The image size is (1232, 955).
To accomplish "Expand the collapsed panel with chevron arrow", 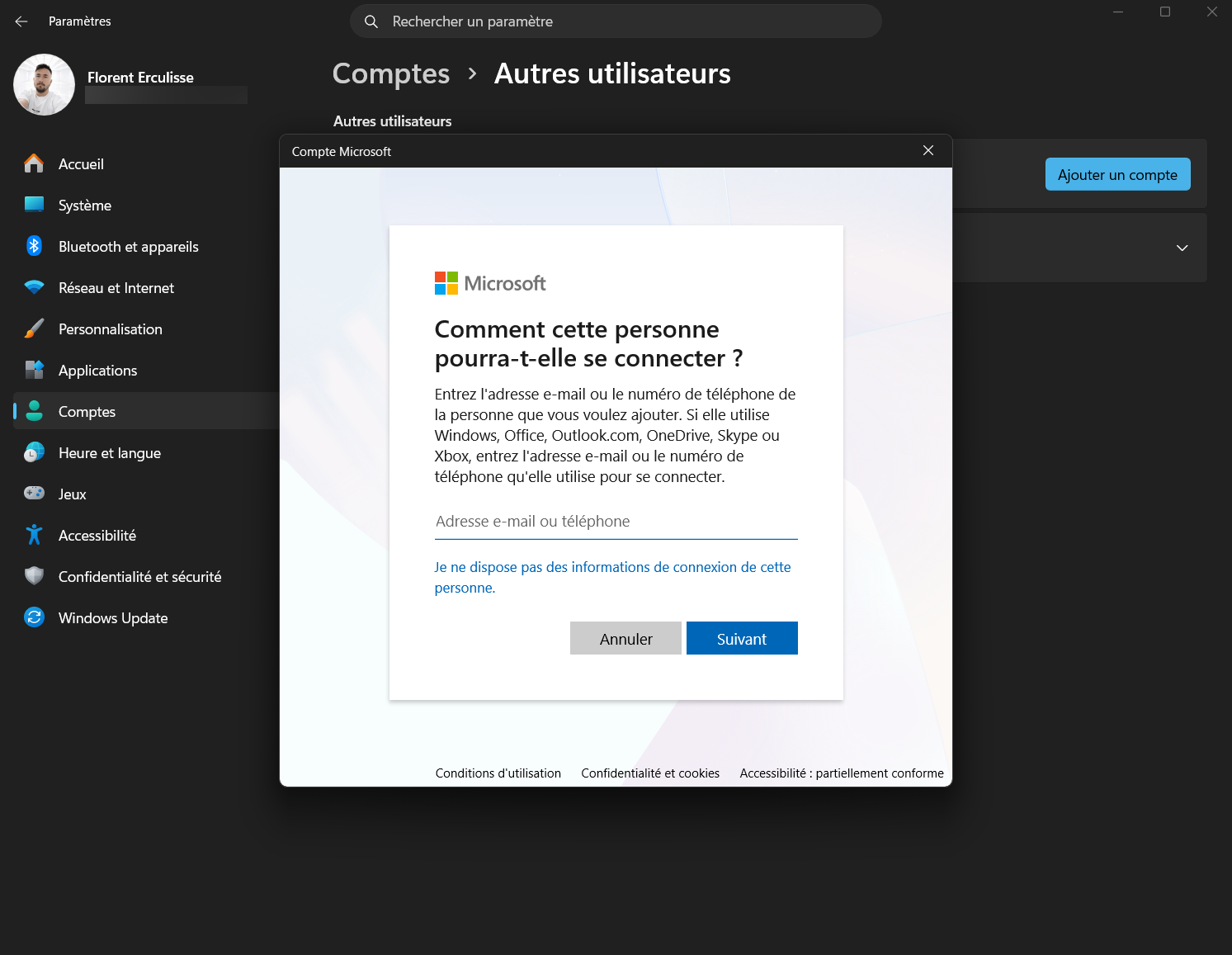I will pos(1182,248).
